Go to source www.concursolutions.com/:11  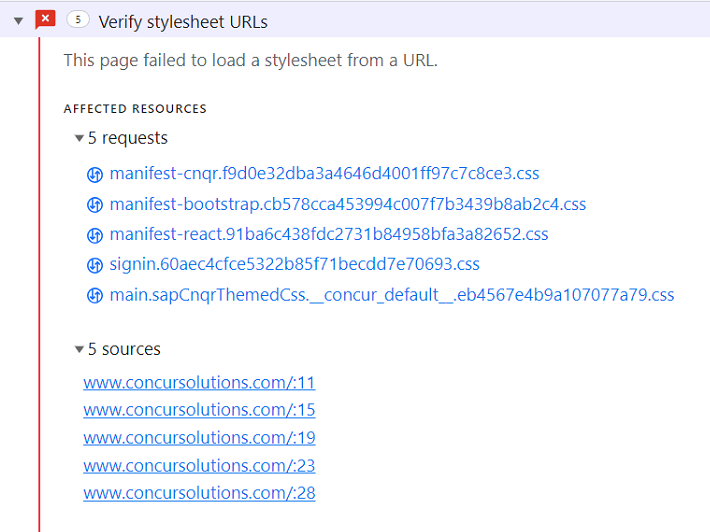pyautogui.click(x=199, y=382)
